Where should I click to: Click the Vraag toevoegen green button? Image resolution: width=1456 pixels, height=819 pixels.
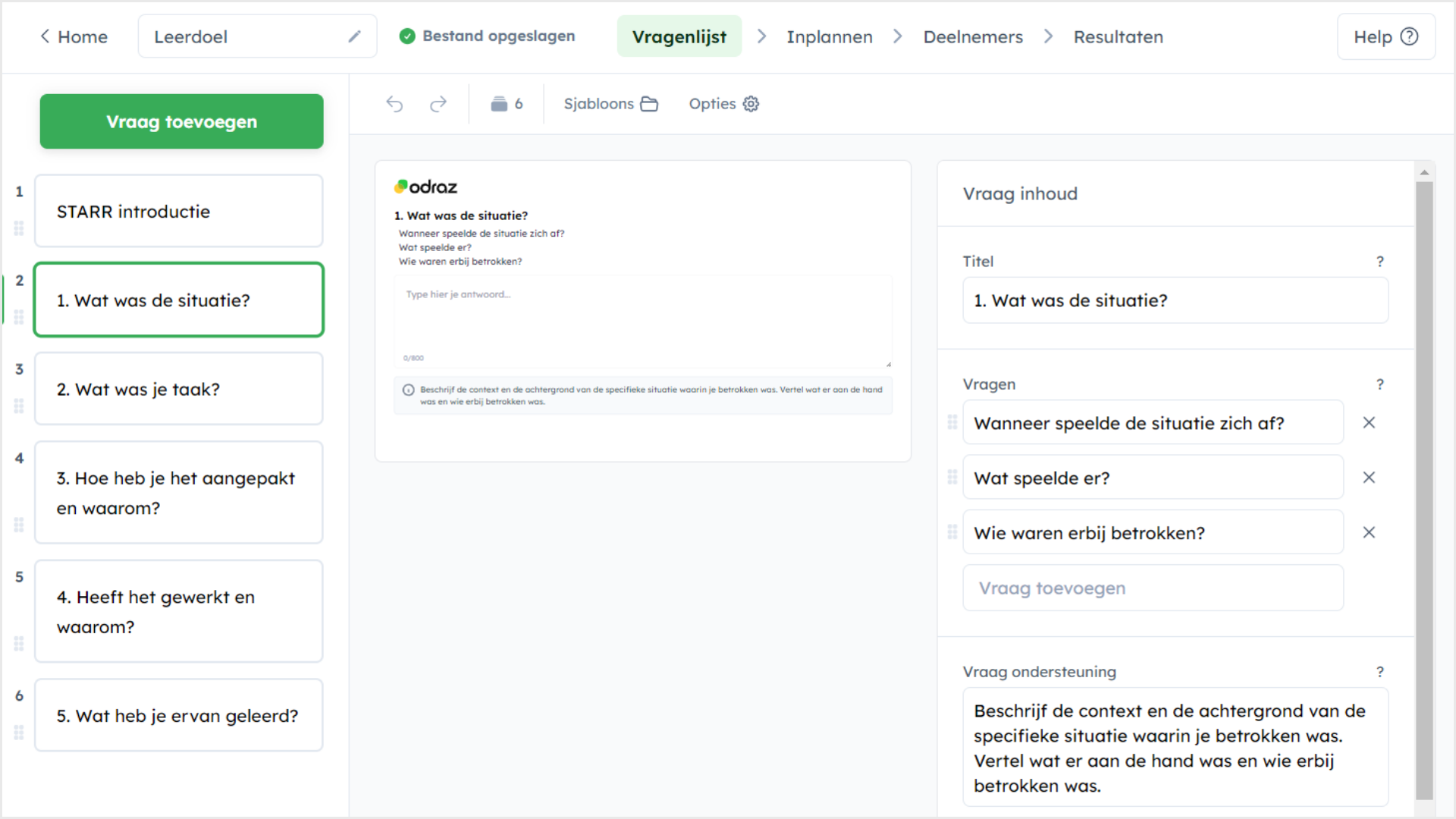pyautogui.click(x=182, y=121)
